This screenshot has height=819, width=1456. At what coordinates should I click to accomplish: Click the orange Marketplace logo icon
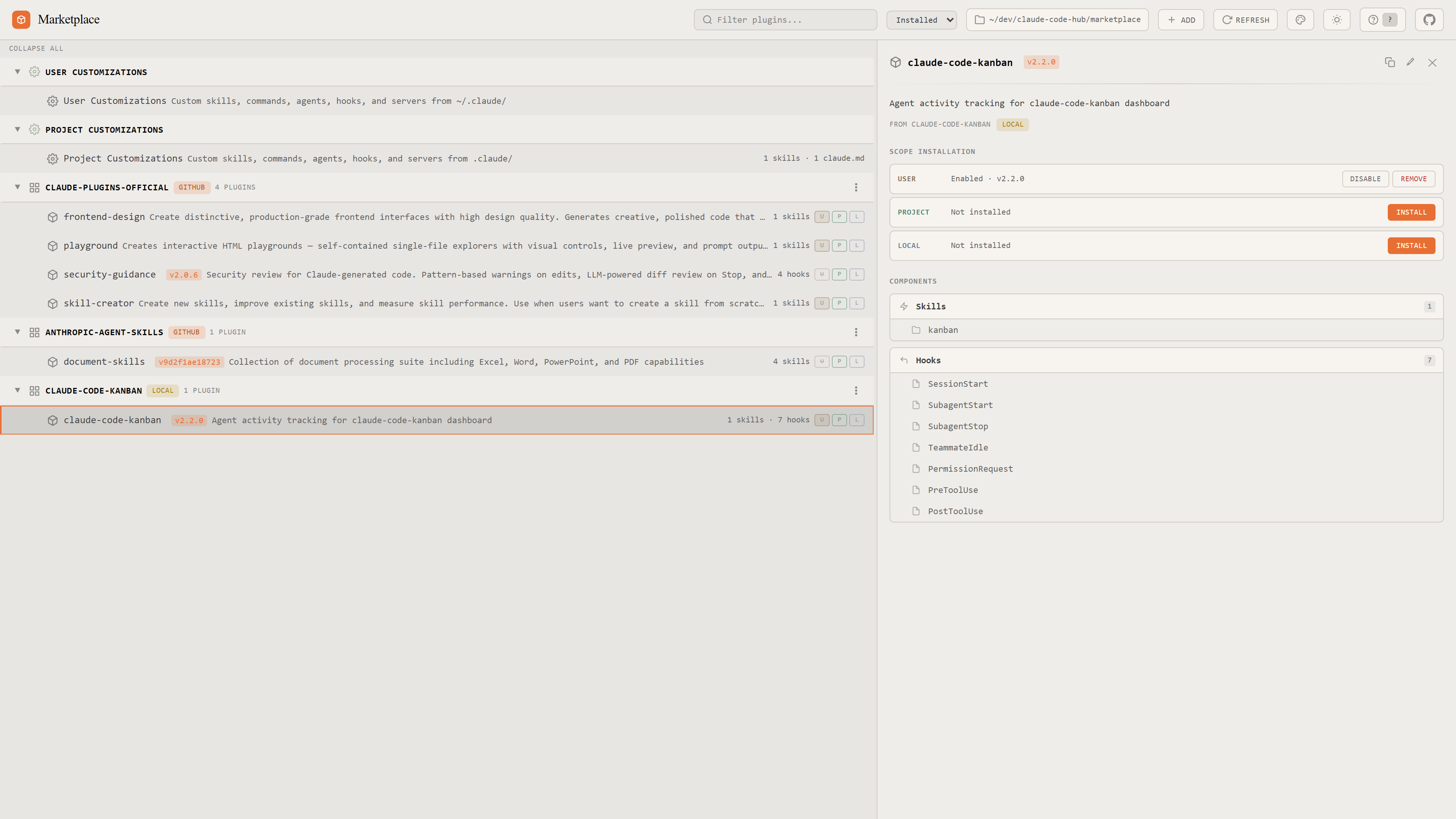21,20
